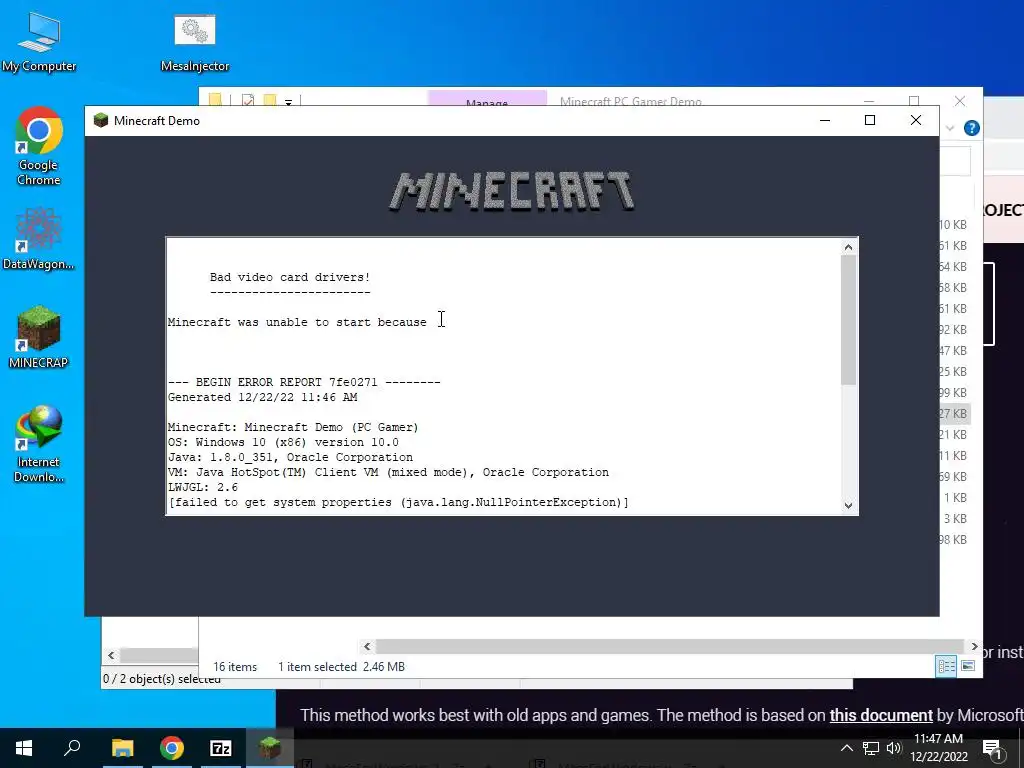Open the Windows Start menu
The height and width of the screenshot is (768, 1024).
(24, 748)
